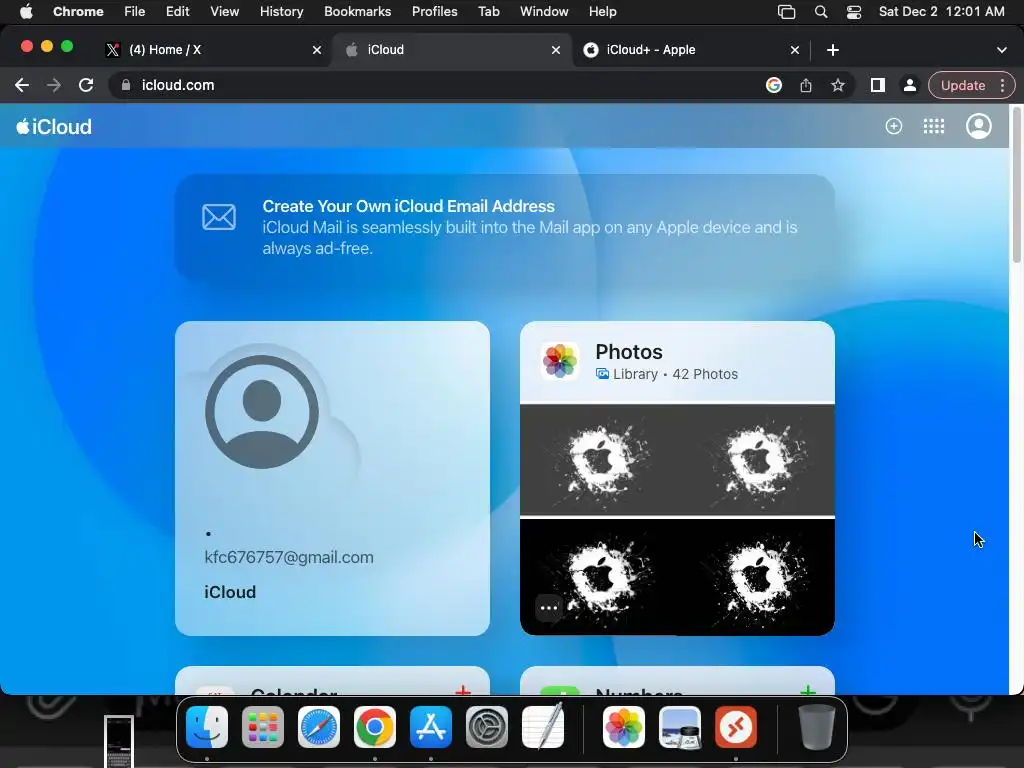Viewport: 1024px width, 768px height.
Task: Open a new tab with the plus button
Action: pos(833,50)
